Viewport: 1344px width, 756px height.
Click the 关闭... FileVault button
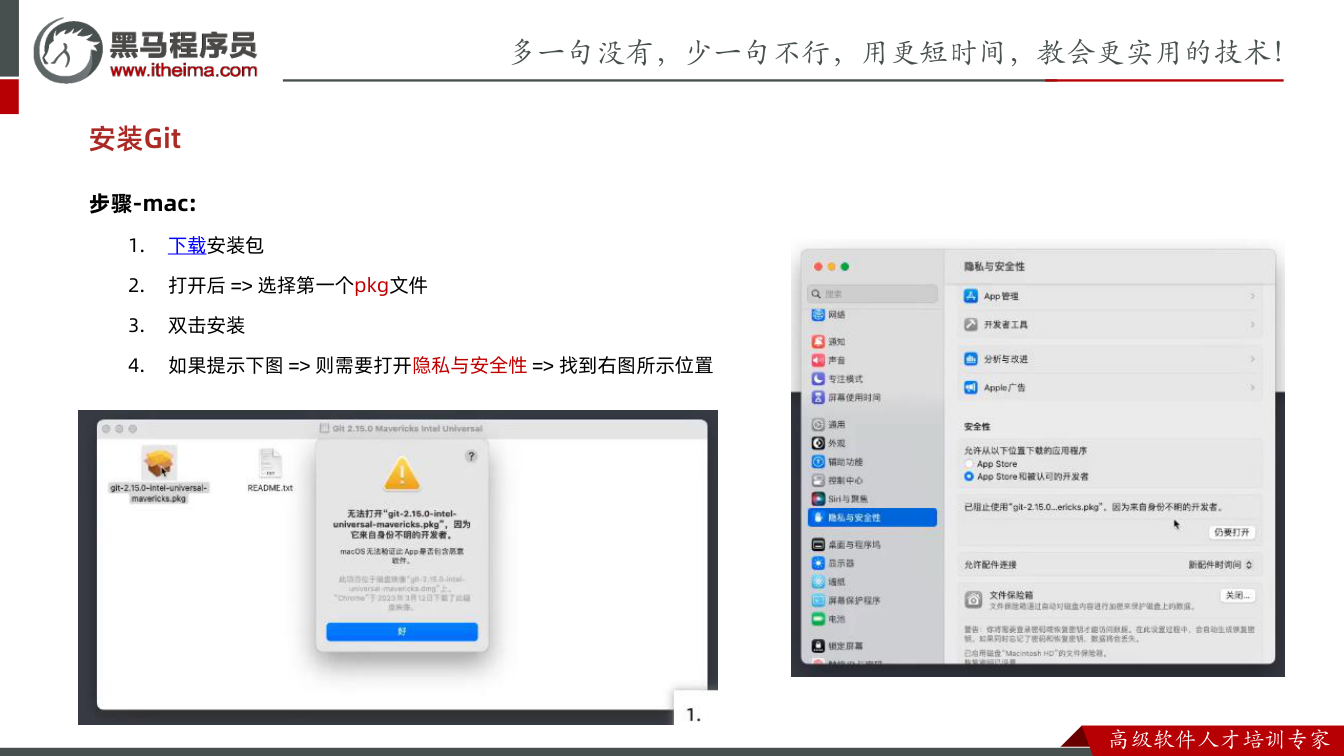[x=1237, y=595]
